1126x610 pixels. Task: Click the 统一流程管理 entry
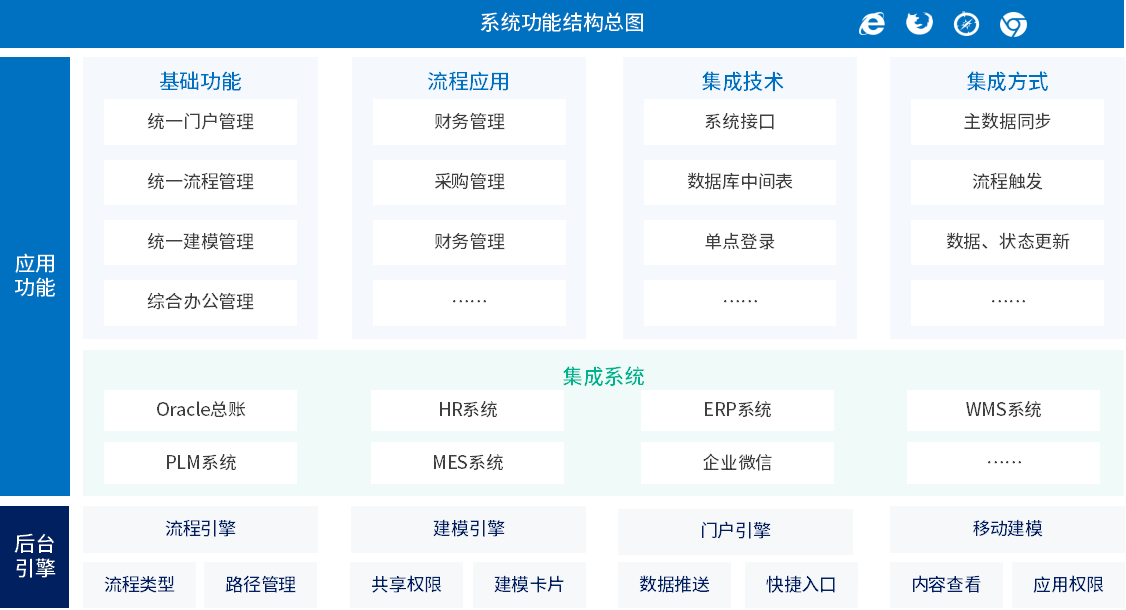pos(200,182)
